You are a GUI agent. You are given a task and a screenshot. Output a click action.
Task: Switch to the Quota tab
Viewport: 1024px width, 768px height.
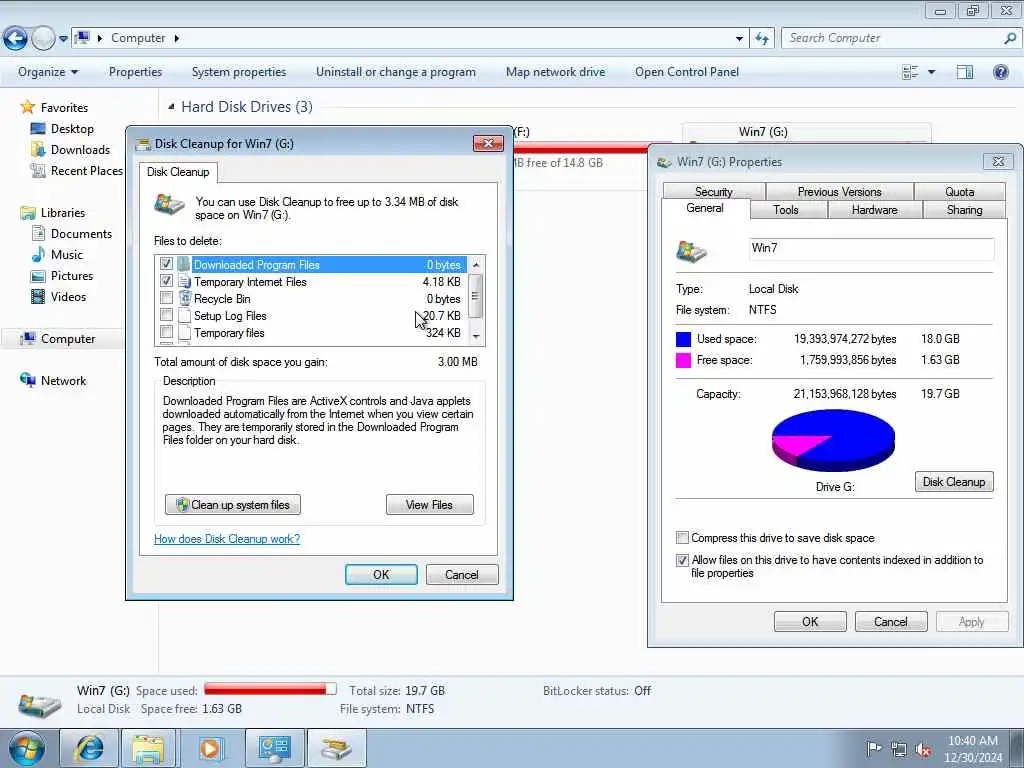click(959, 191)
